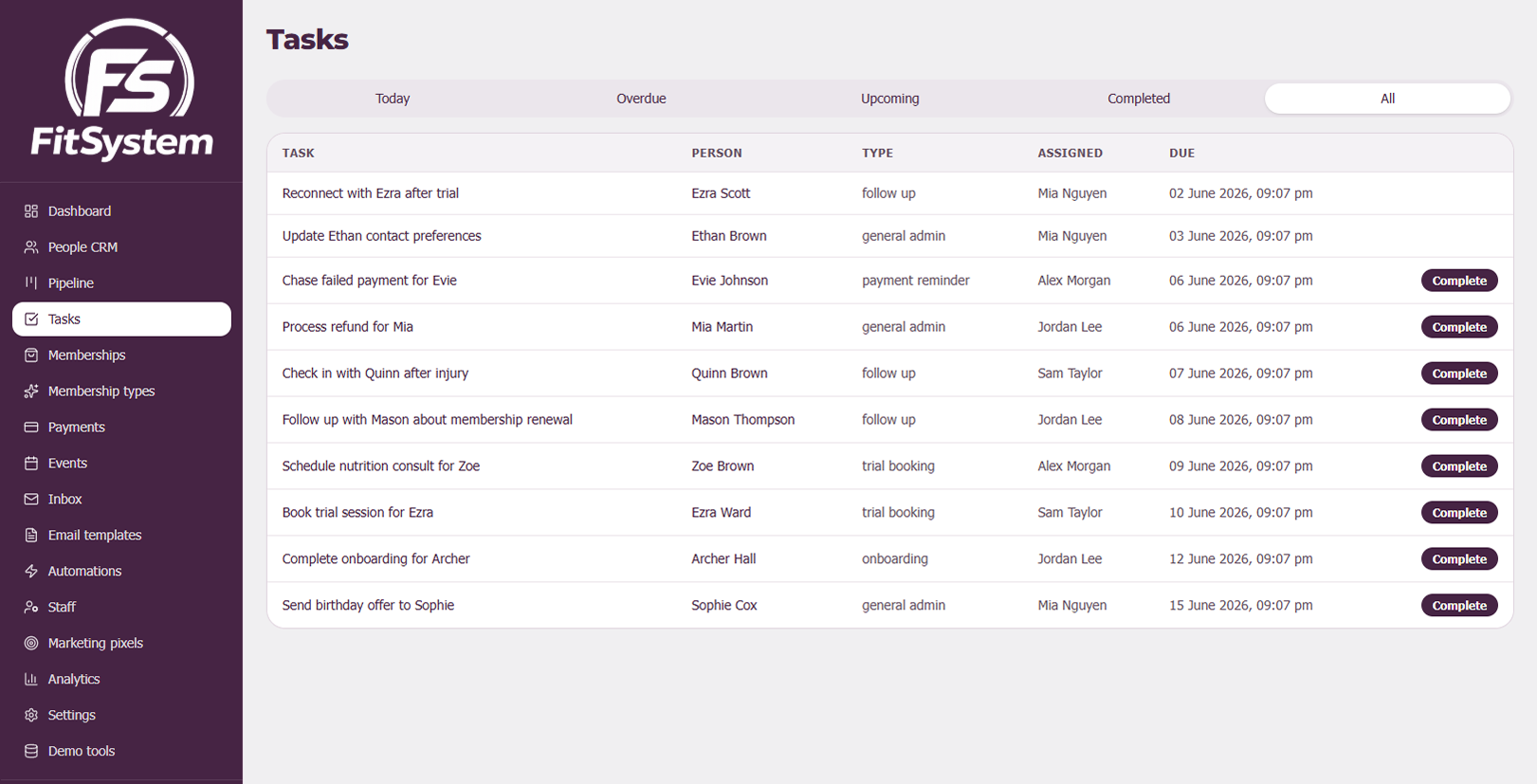Complete the Archer onboarding task
This screenshot has height=784, width=1537.
pyautogui.click(x=1459, y=559)
